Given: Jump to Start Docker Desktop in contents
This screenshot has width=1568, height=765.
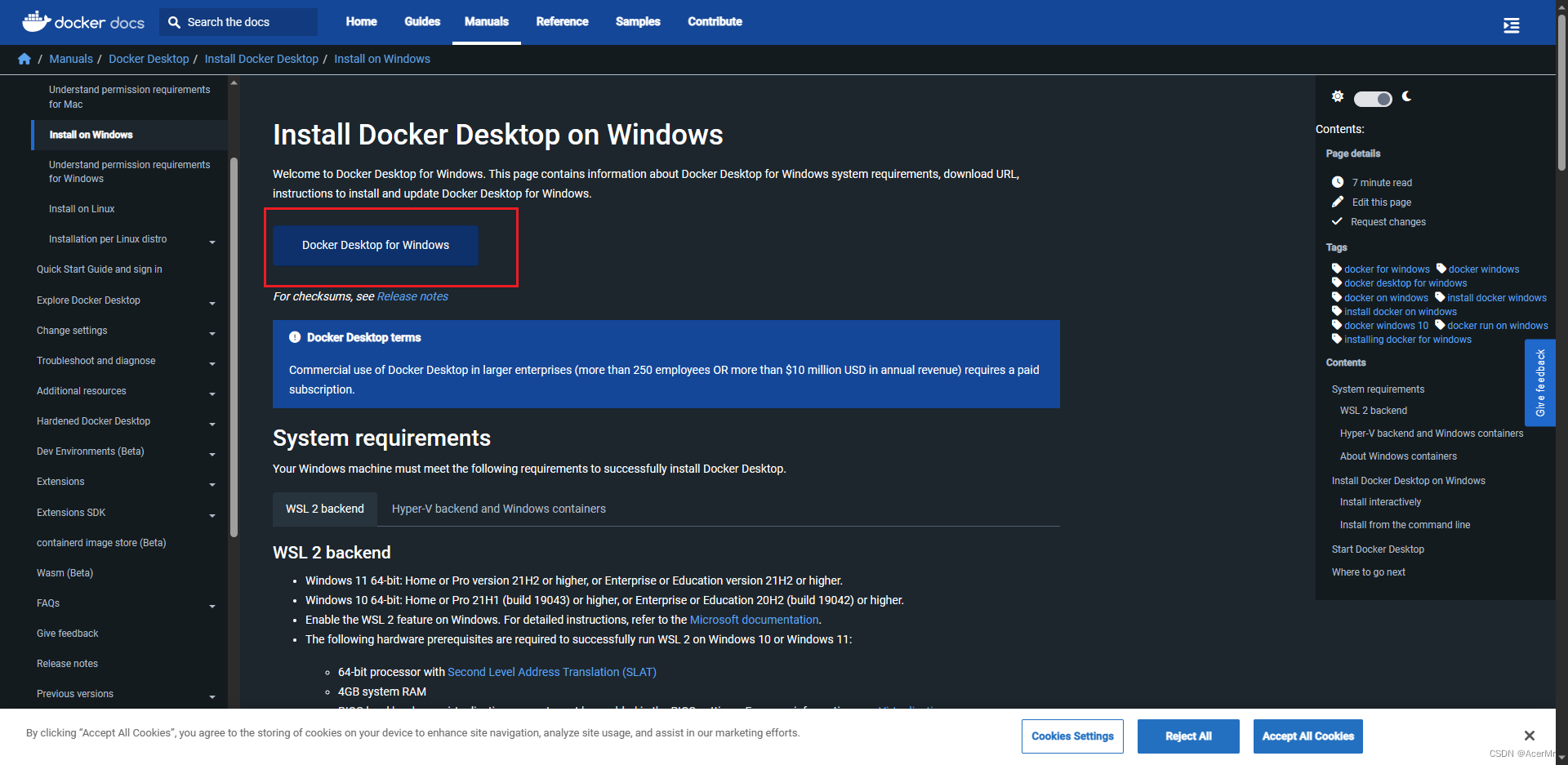Looking at the screenshot, I should pyautogui.click(x=1378, y=549).
